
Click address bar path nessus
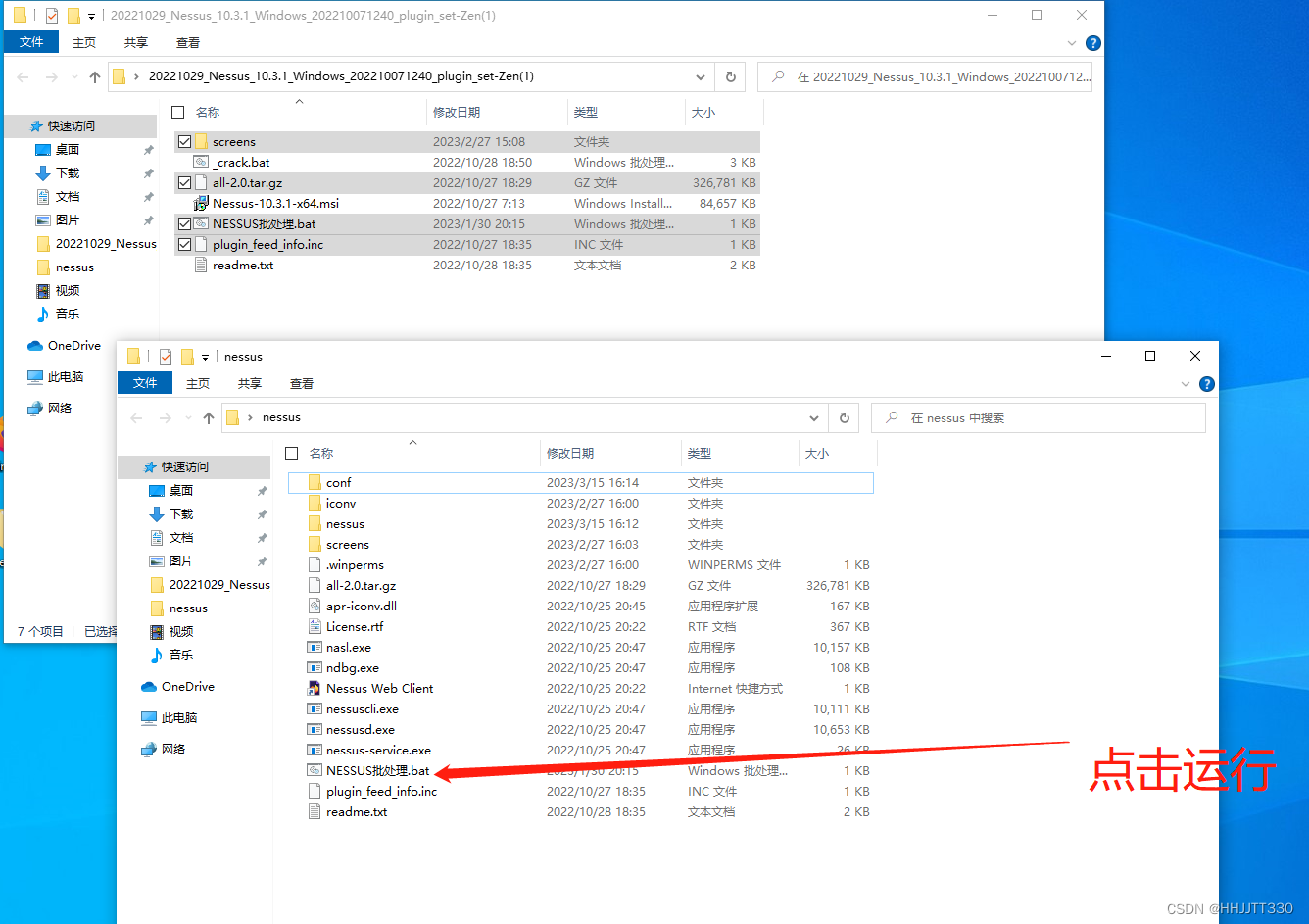pyautogui.click(x=281, y=418)
